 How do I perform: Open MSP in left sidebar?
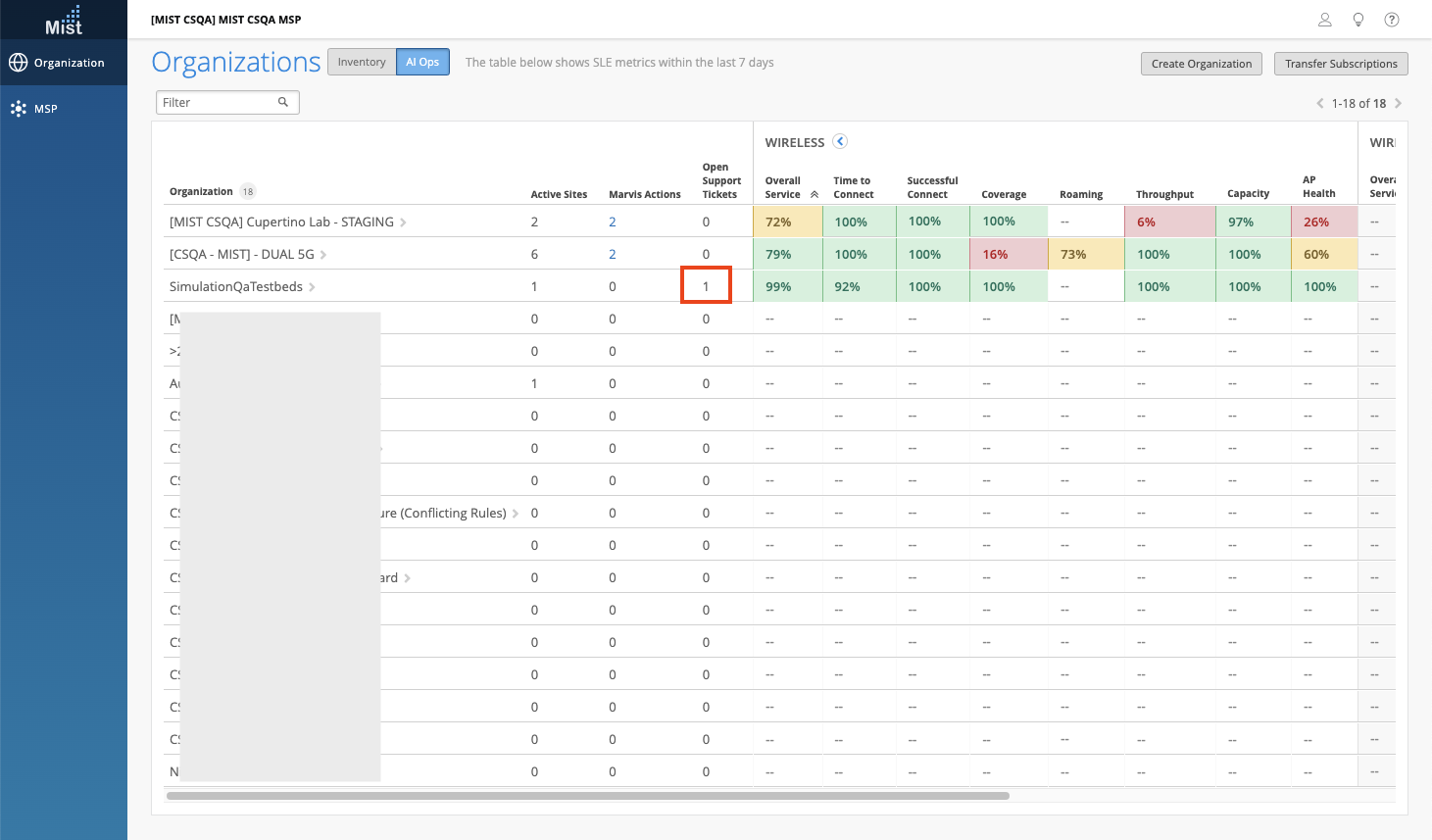45,109
